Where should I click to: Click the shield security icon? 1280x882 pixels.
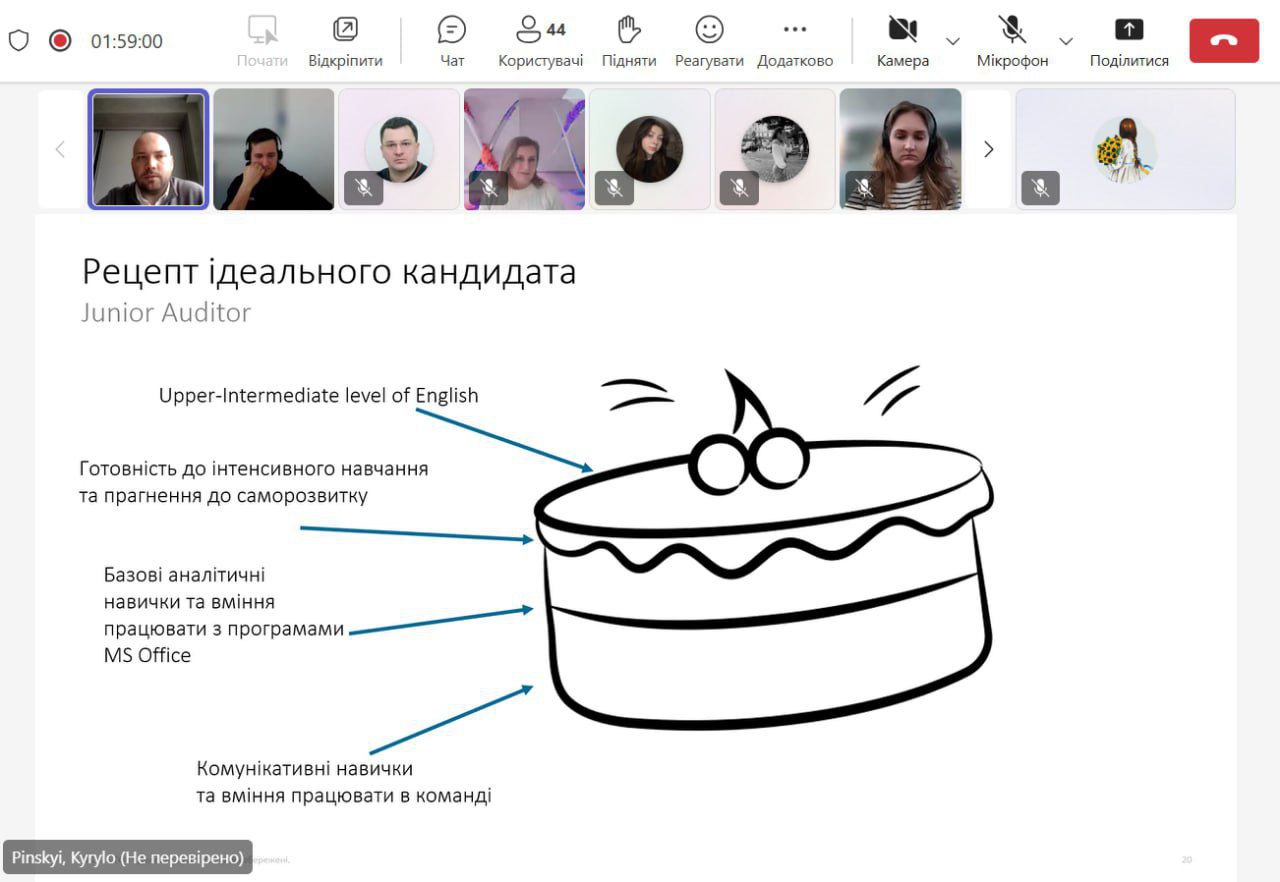[x=19, y=41]
